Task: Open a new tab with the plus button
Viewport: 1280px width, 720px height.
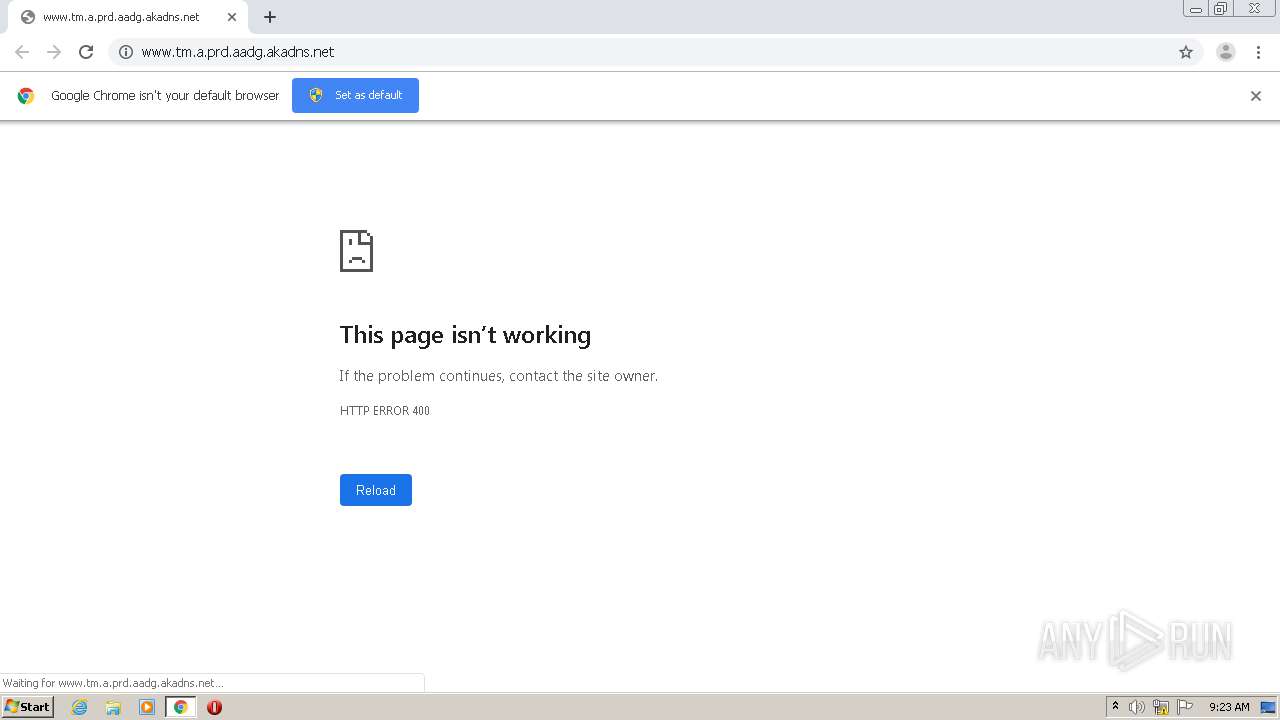Action: tap(270, 17)
